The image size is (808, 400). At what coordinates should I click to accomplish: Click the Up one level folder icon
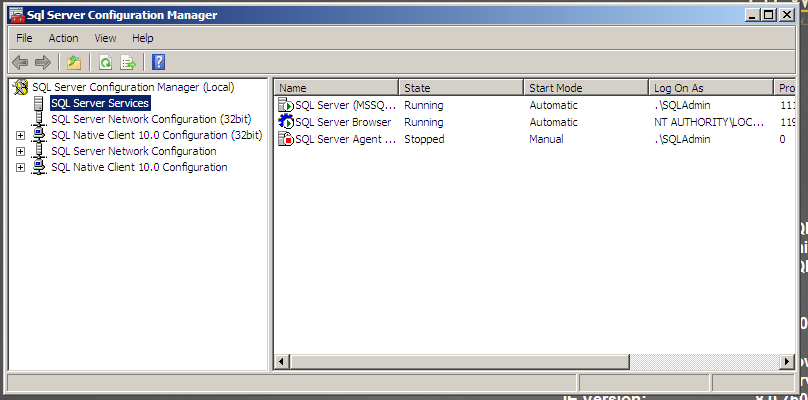74,63
